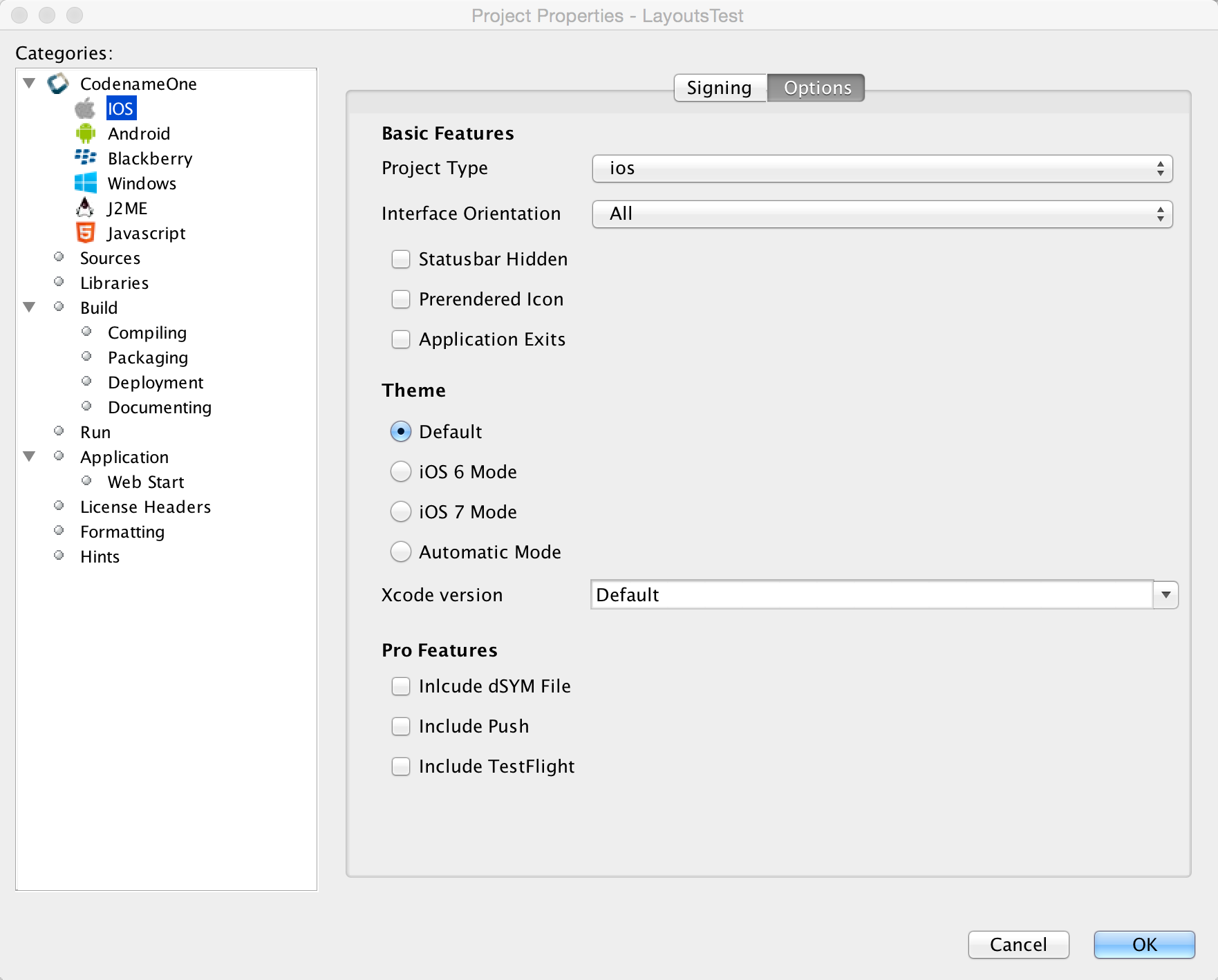The width and height of the screenshot is (1218, 980).
Task: Open the License Headers category
Action: pyautogui.click(x=145, y=507)
